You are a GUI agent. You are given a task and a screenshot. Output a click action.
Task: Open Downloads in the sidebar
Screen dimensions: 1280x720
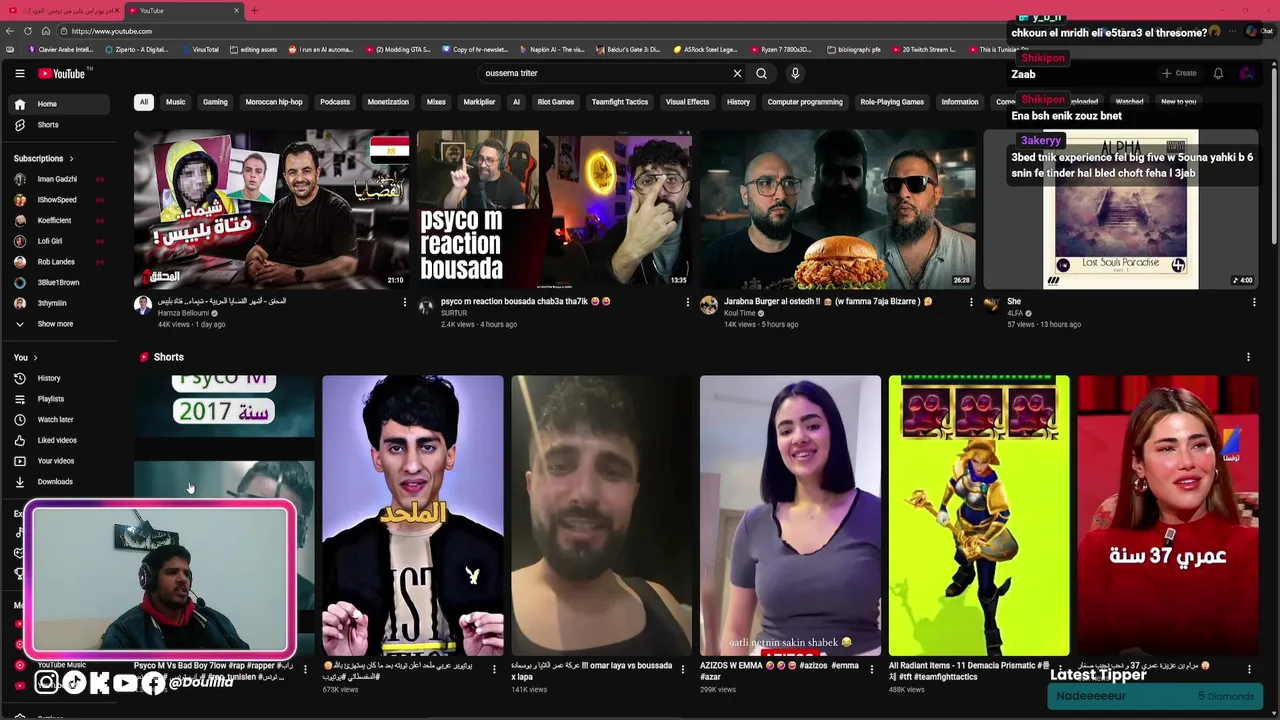pyautogui.click(x=60, y=482)
